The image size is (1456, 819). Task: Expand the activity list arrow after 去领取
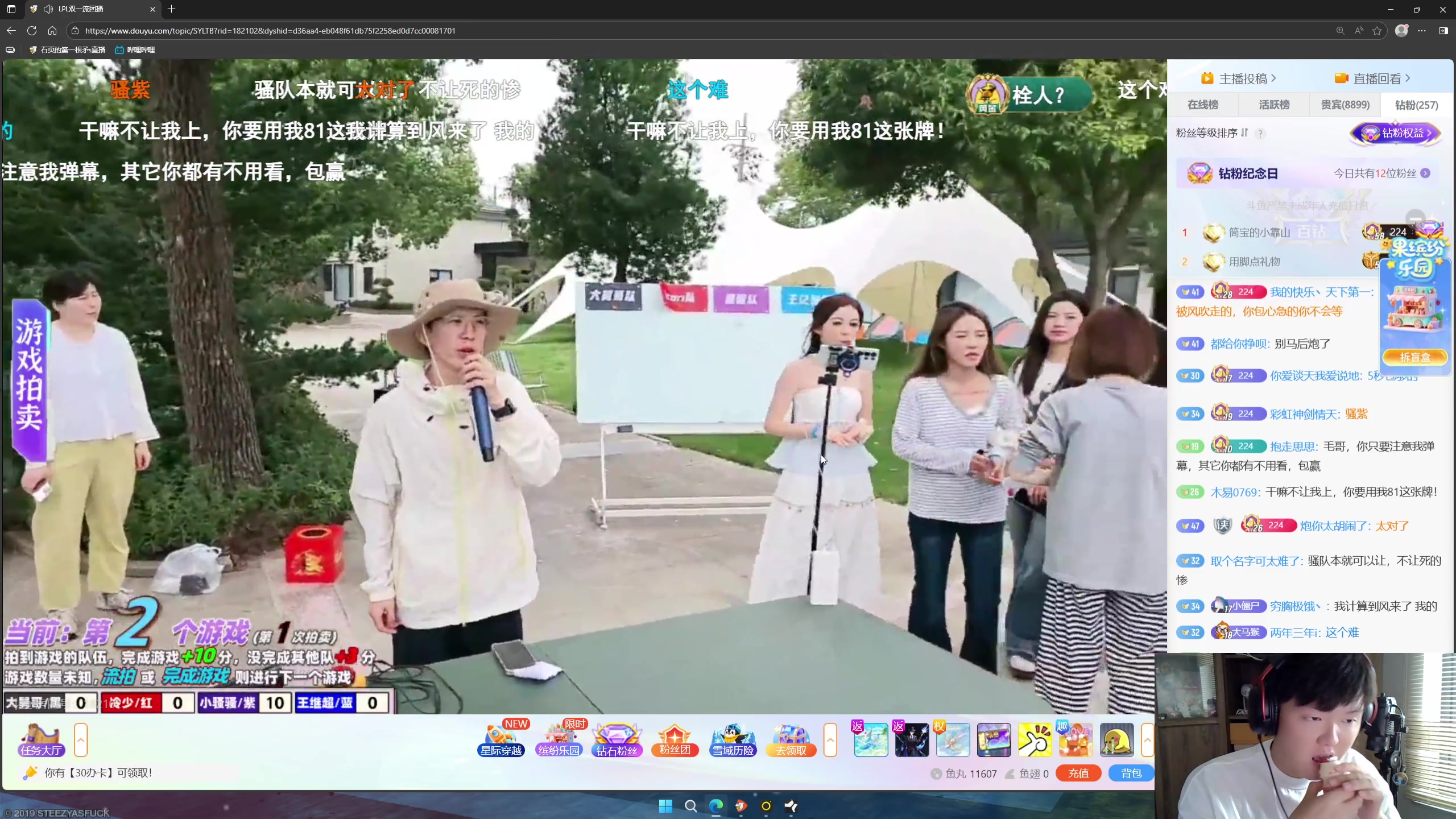830,739
